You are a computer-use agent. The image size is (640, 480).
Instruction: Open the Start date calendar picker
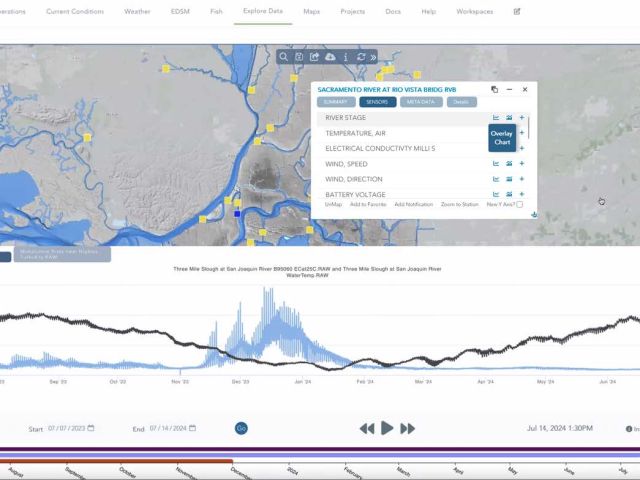[91, 428]
